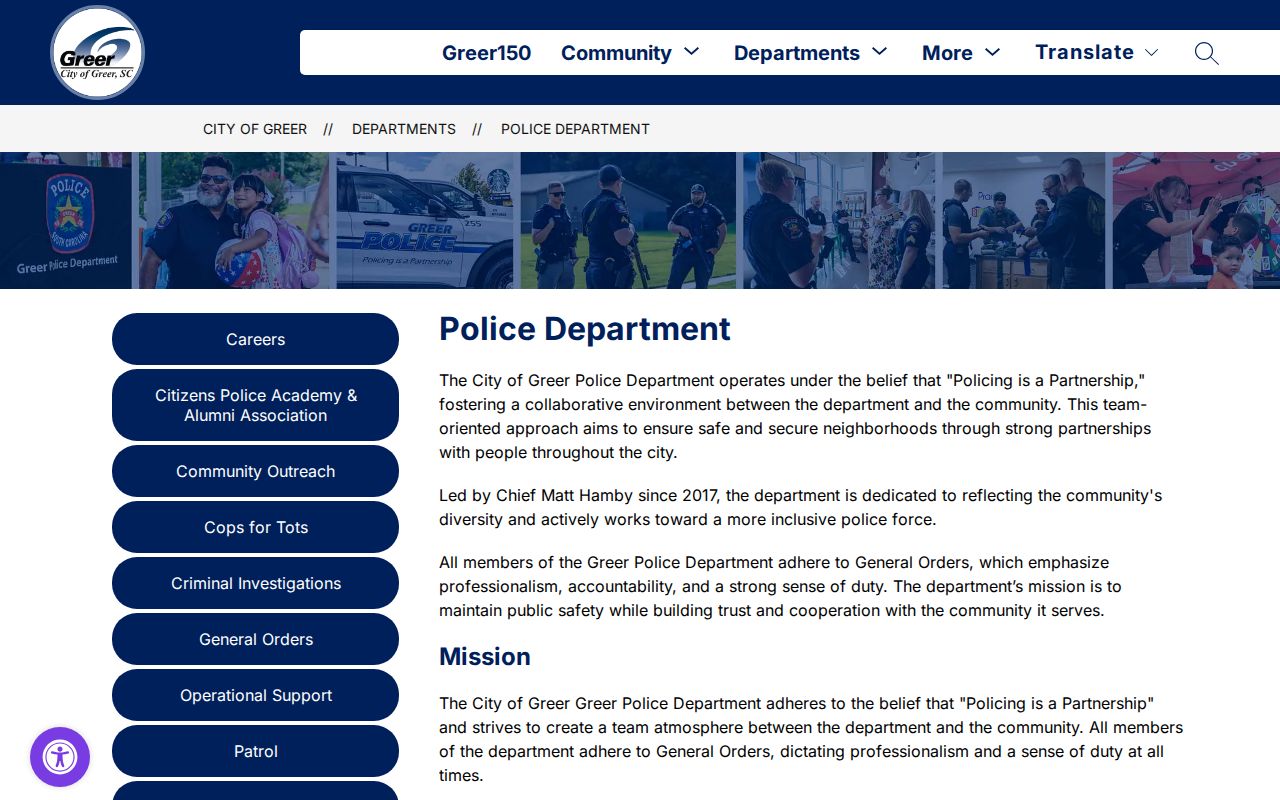Image resolution: width=1280 pixels, height=800 pixels.
Task: Click the Greer Police badge banner image
Action: click(66, 220)
